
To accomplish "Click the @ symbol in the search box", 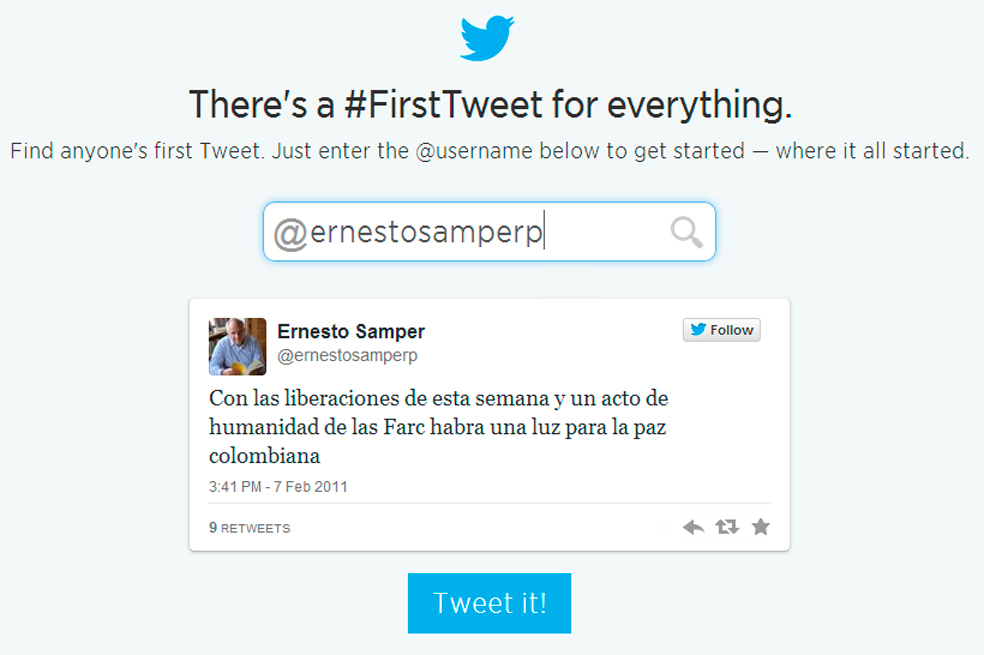I will pos(290,233).
